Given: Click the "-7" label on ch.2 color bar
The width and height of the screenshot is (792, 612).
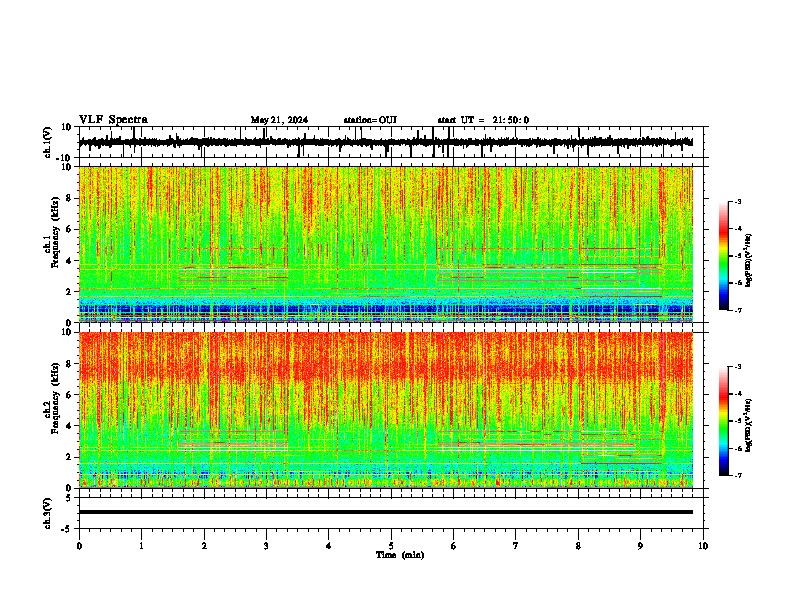Looking at the screenshot, I should pyautogui.click(x=737, y=475).
